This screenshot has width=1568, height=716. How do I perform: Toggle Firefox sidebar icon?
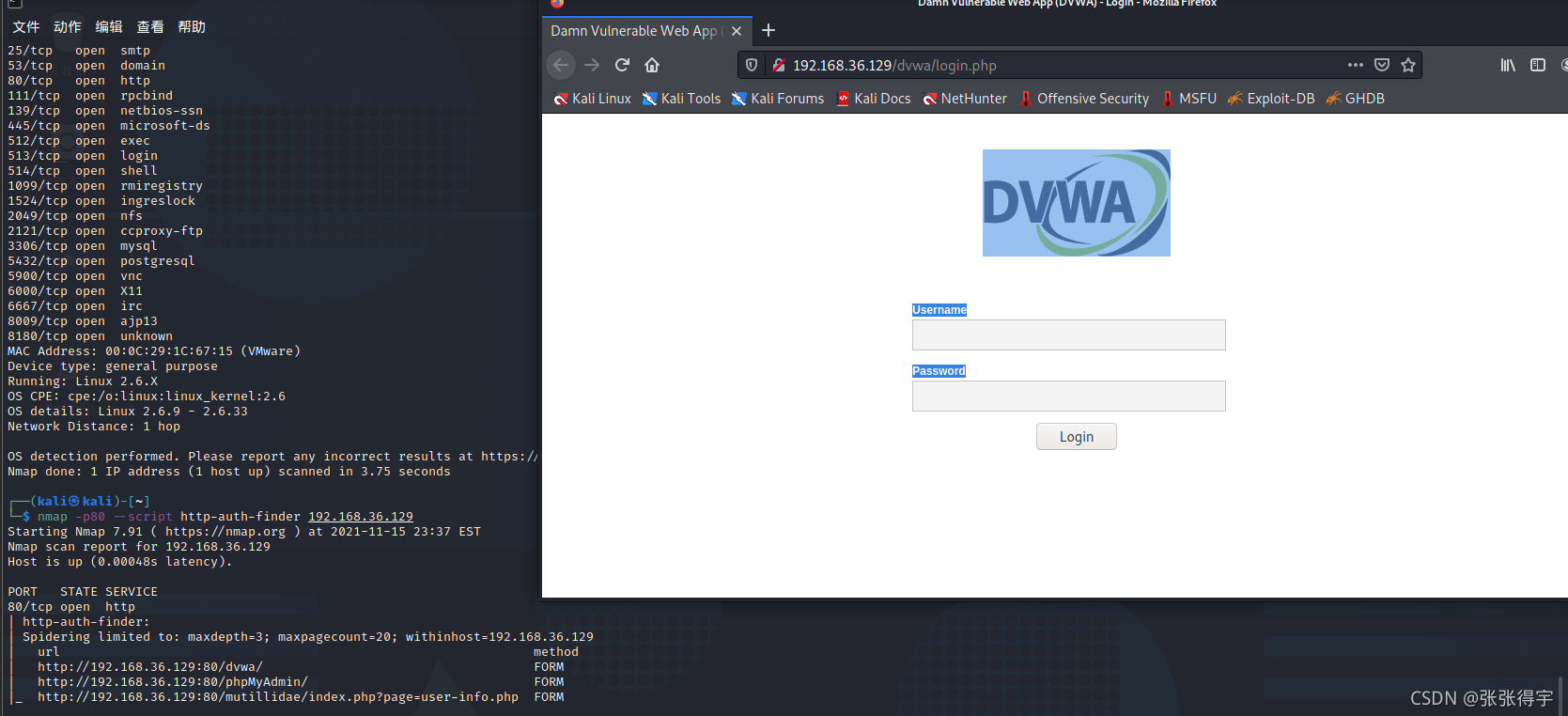(1538, 65)
